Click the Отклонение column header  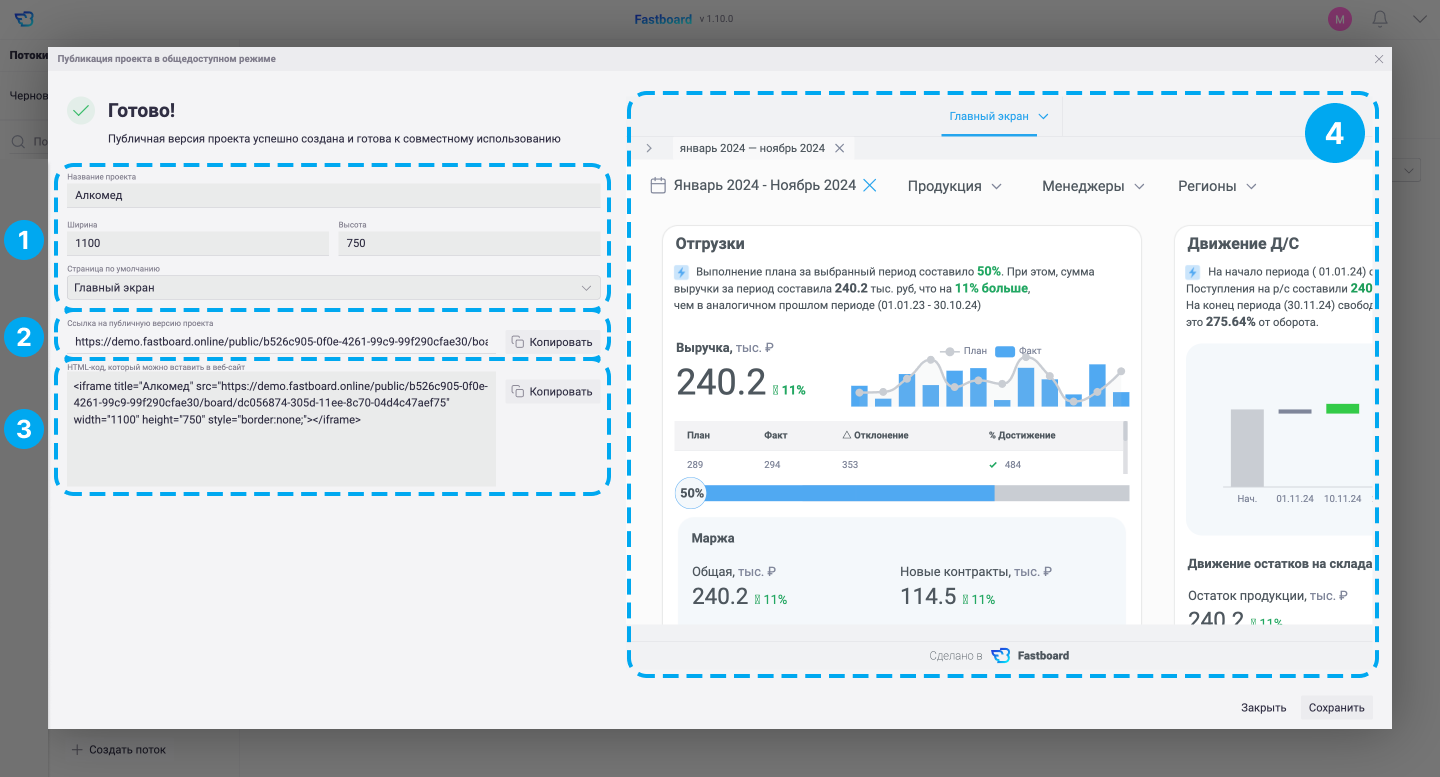pyautogui.click(x=875, y=435)
